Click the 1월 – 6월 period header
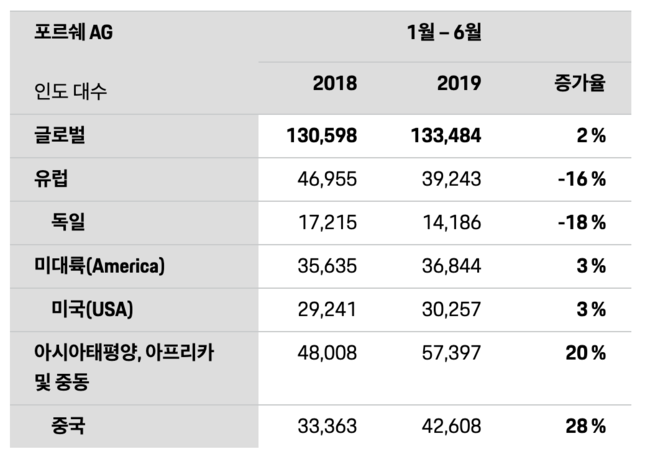The width and height of the screenshot is (650, 467). click(x=444, y=34)
